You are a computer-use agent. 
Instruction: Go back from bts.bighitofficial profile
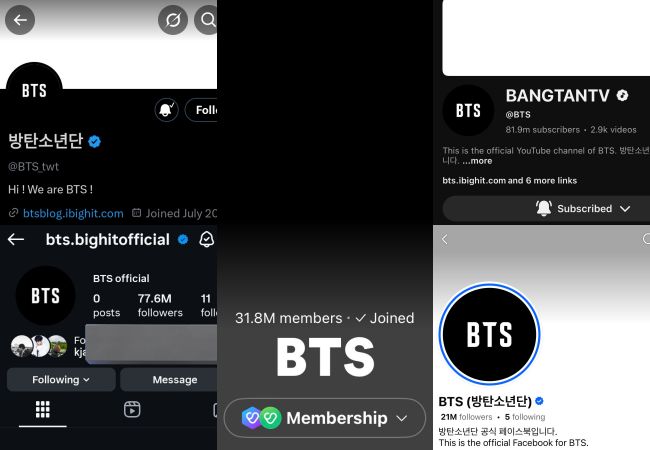coord(16,240)
